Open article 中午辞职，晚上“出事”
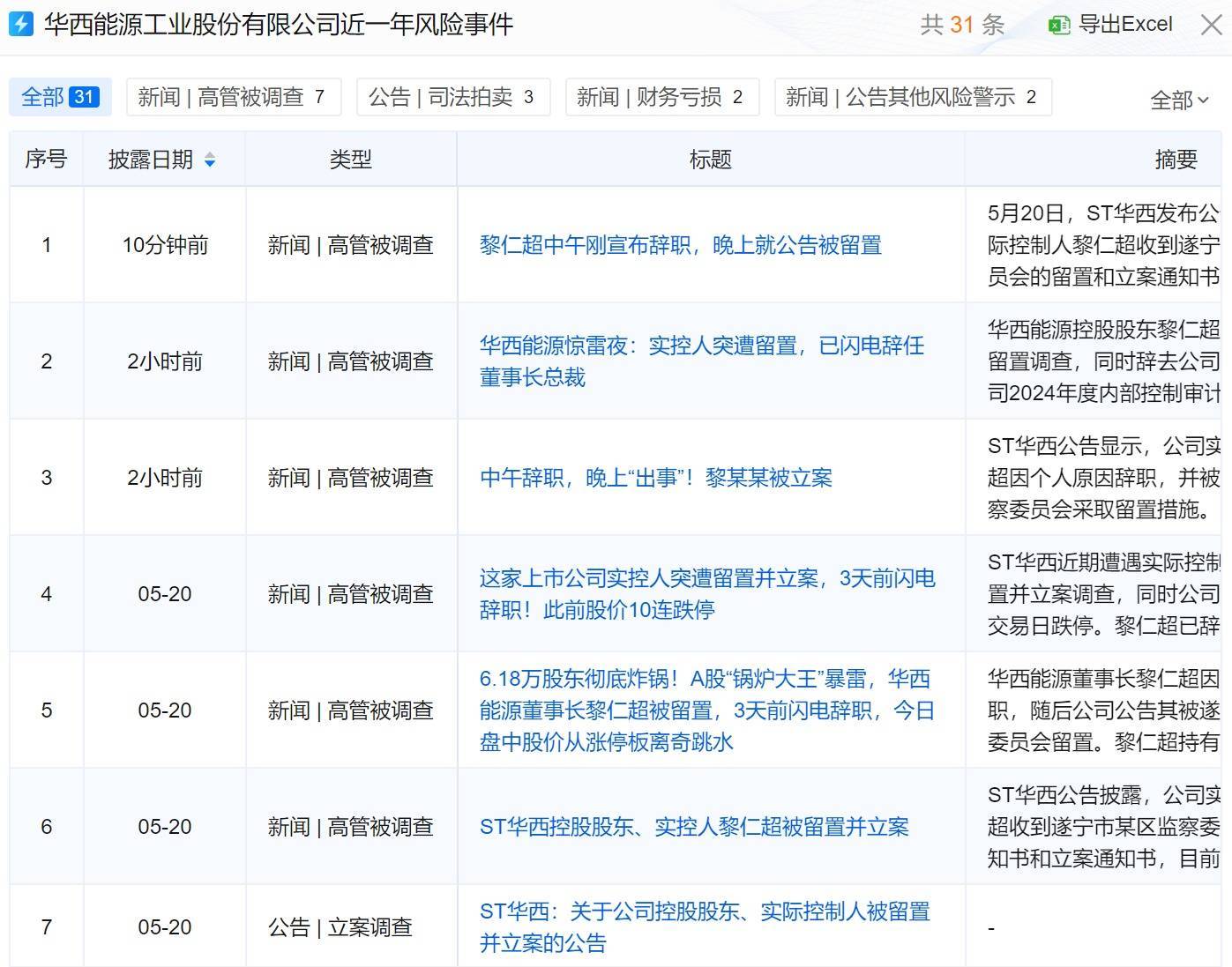 pyautogui.click(x=656, y=478)
